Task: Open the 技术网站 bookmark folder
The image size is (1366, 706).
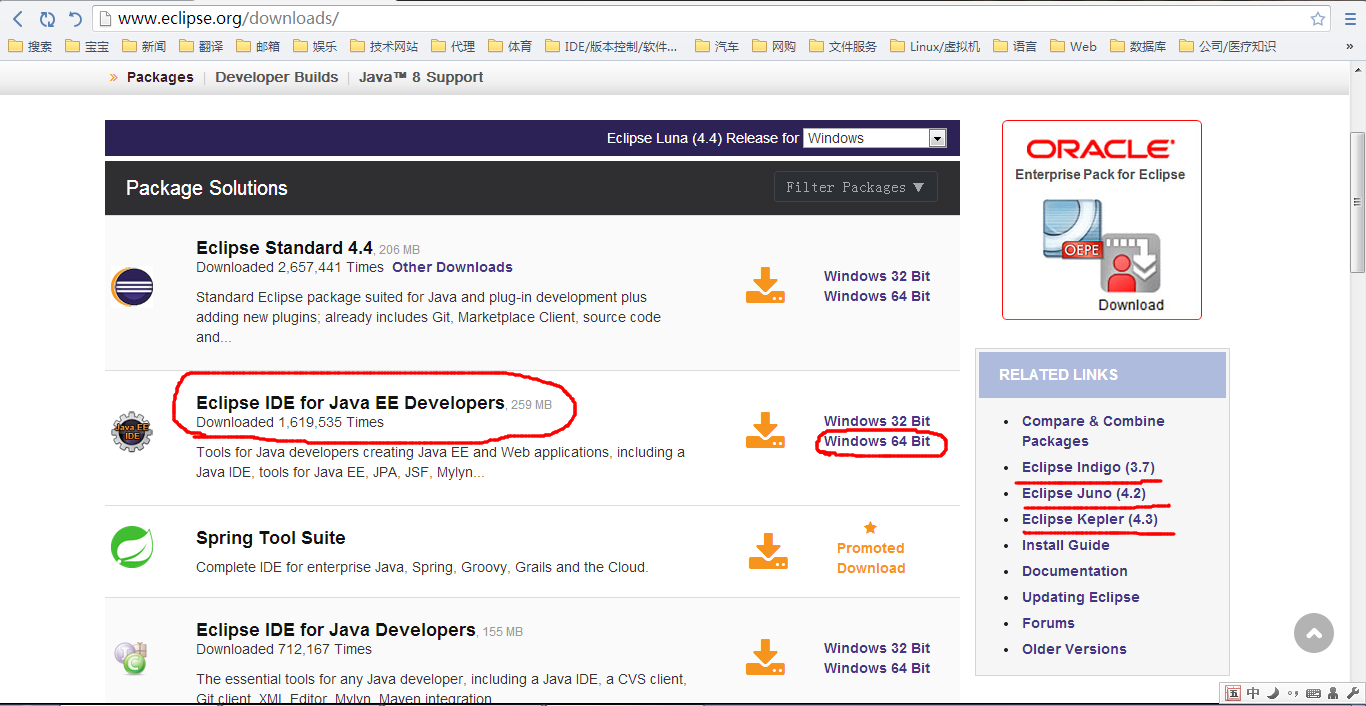Action: (383, 46)
